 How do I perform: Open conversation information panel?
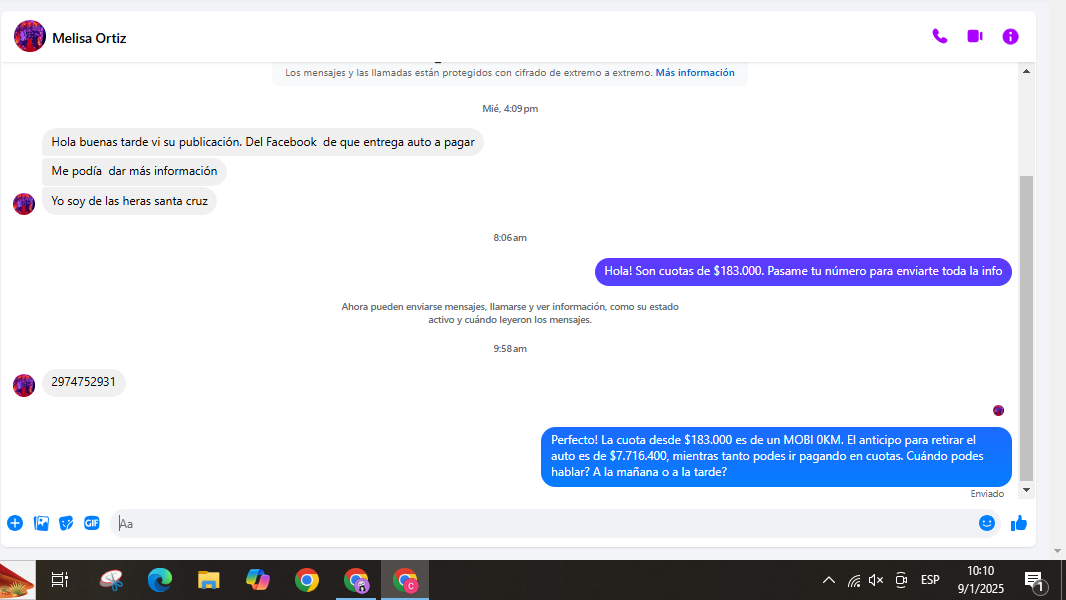(1010, 37)
